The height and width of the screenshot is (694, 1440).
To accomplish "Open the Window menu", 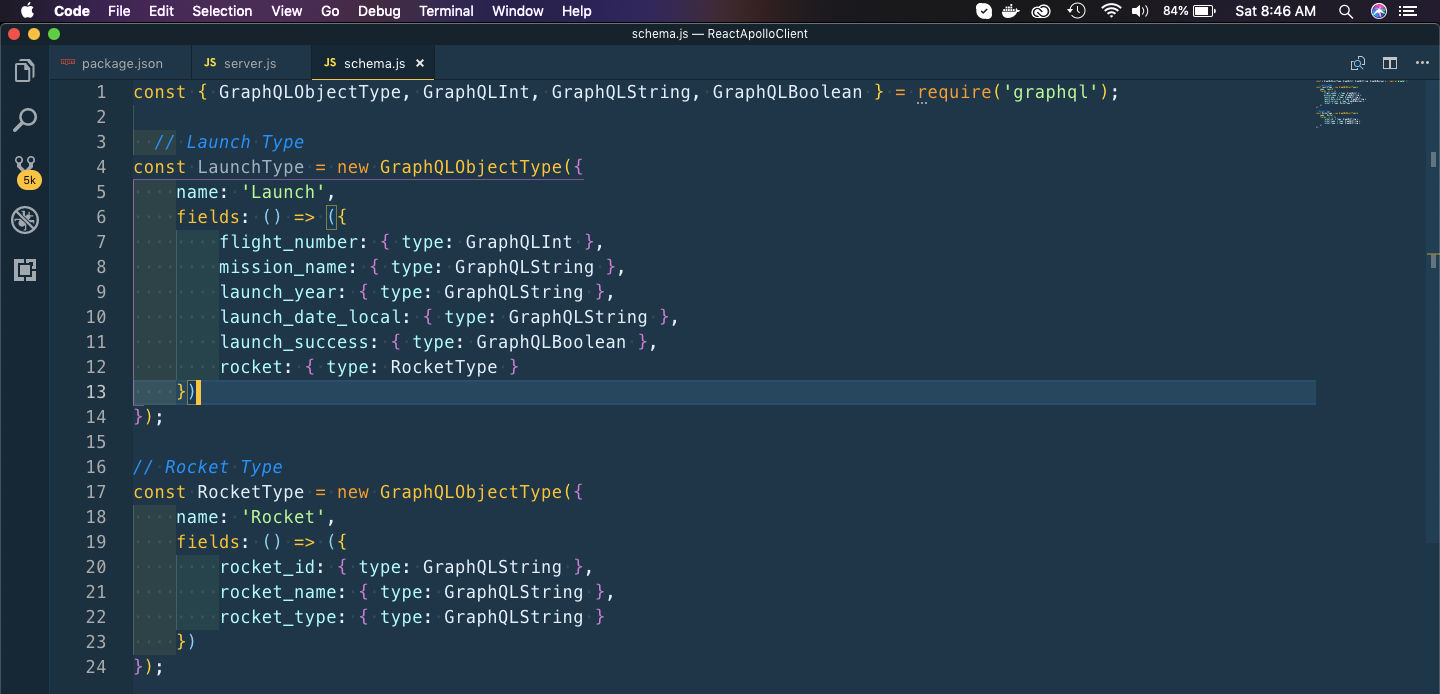I will click(518, 11).
